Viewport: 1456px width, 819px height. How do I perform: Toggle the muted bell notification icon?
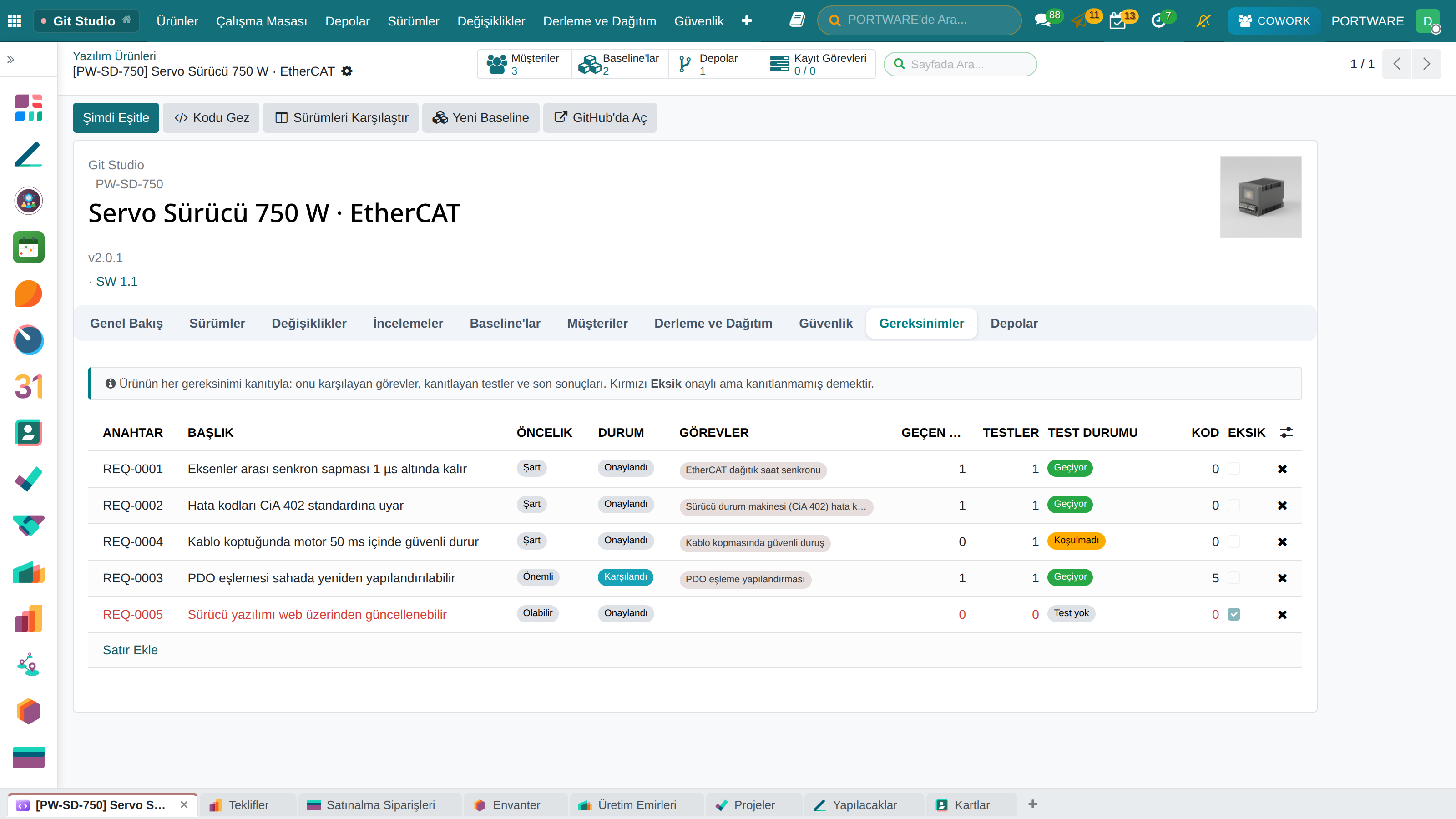(x=1203, y=21)
